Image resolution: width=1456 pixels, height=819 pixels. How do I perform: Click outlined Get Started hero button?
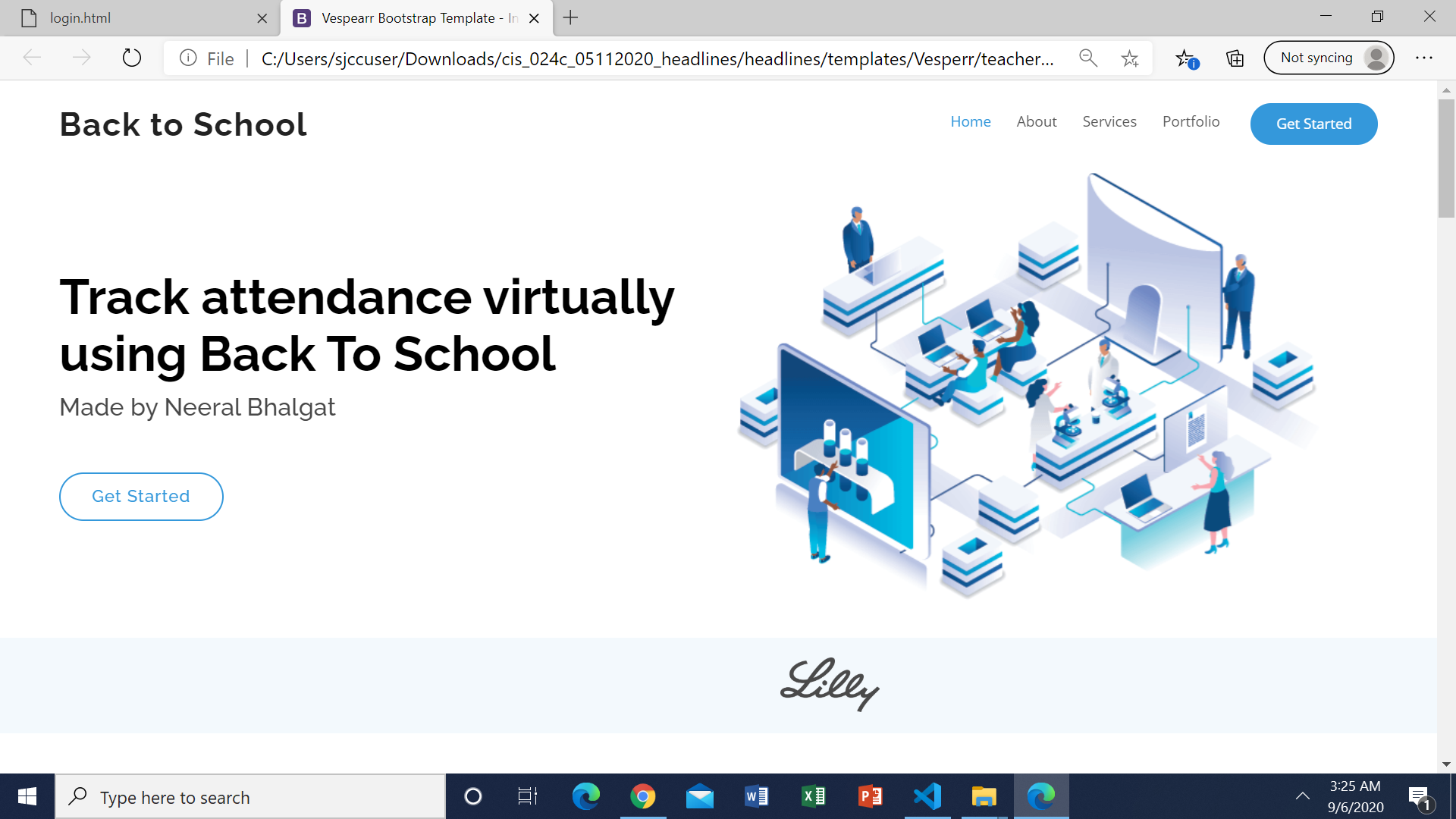tap(141, 496)
